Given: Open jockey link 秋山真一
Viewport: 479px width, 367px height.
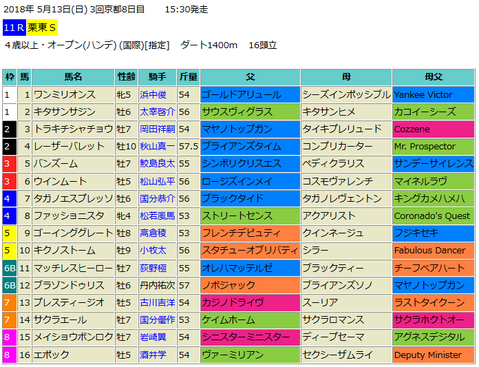Looking at the screenshot, I should [x=157, y=147].
